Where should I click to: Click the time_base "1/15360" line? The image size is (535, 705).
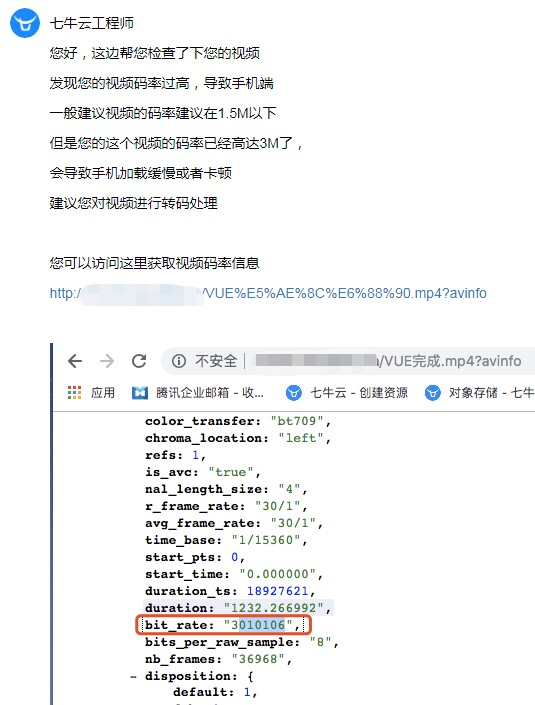[x=226, y=540]
